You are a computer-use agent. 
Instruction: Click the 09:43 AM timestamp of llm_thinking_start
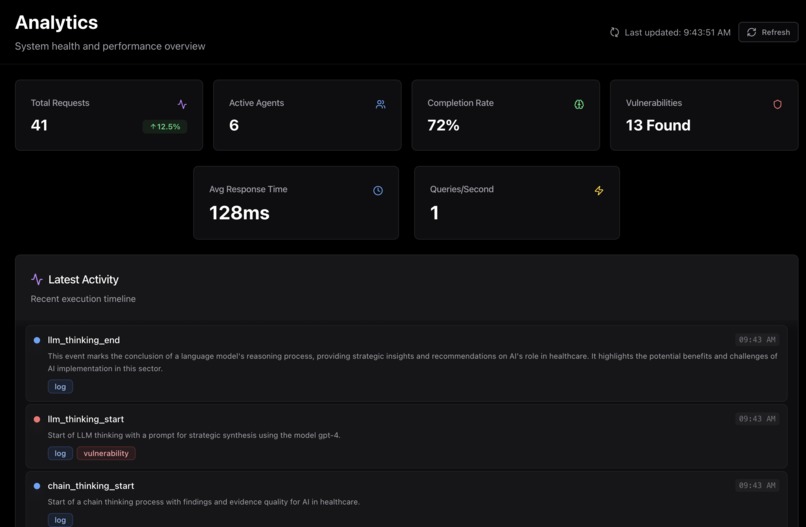coord(757,419)
